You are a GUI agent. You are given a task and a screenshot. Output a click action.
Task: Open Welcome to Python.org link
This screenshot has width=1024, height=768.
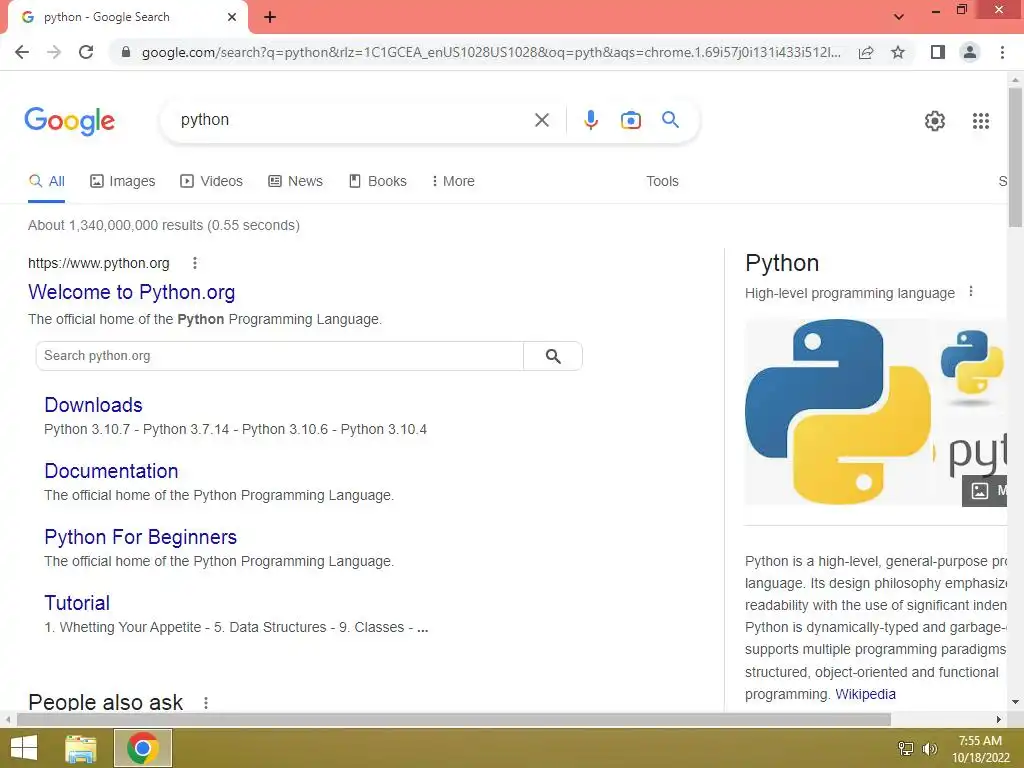pos(131,292)
